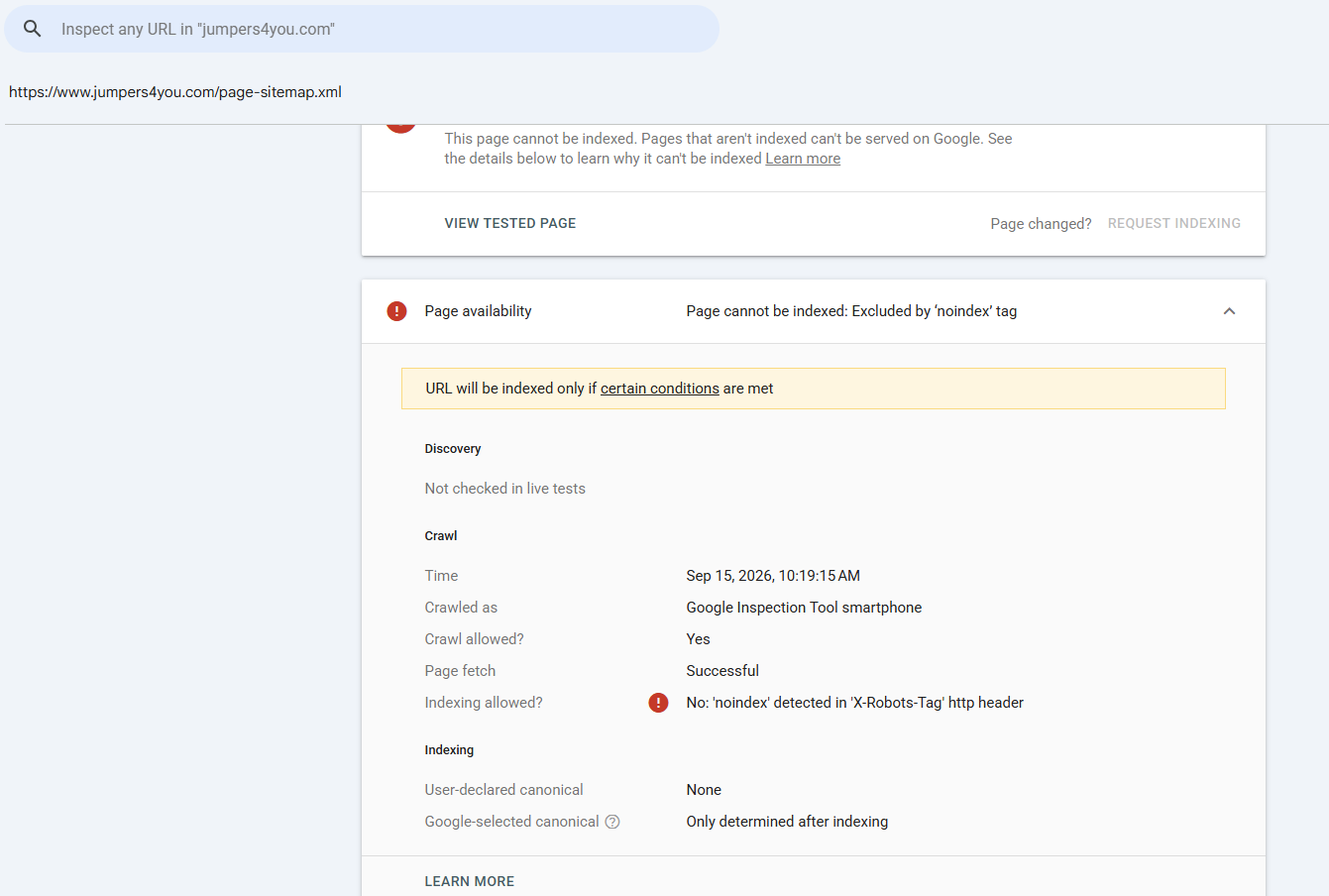Click the 'Crawled as' label
Viewport: 1329px width, 896px height.
[462, 608]
